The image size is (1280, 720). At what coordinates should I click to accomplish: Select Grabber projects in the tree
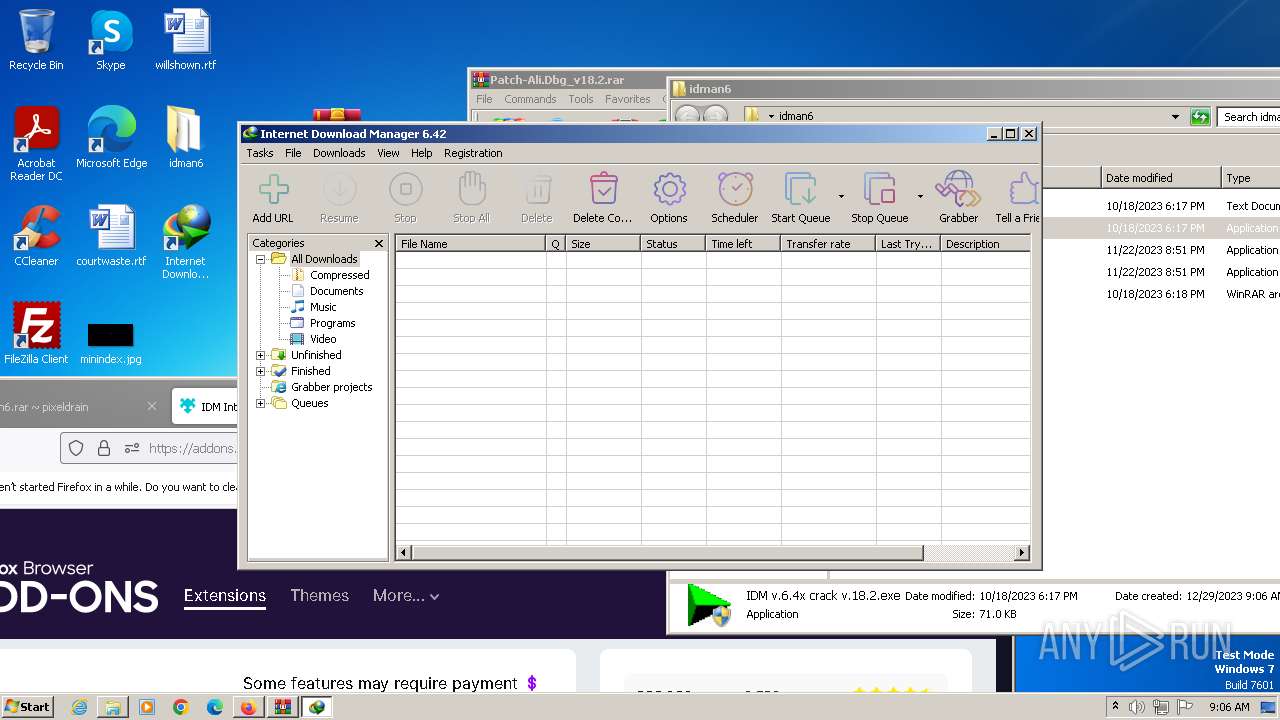coord(331,387)
